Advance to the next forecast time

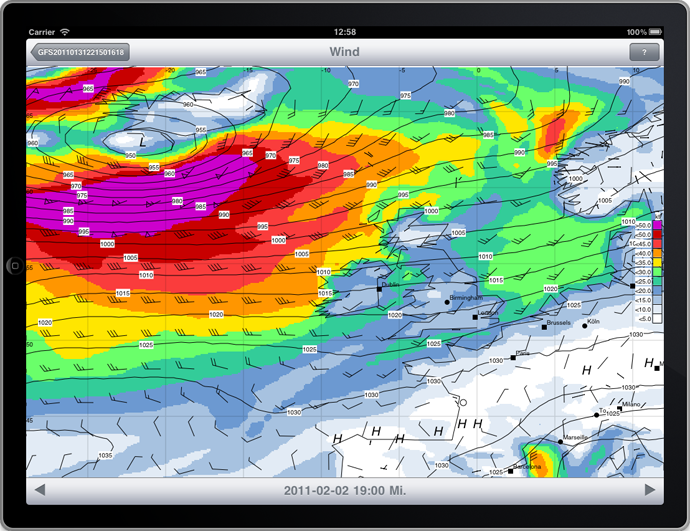(x=650, y=490)
